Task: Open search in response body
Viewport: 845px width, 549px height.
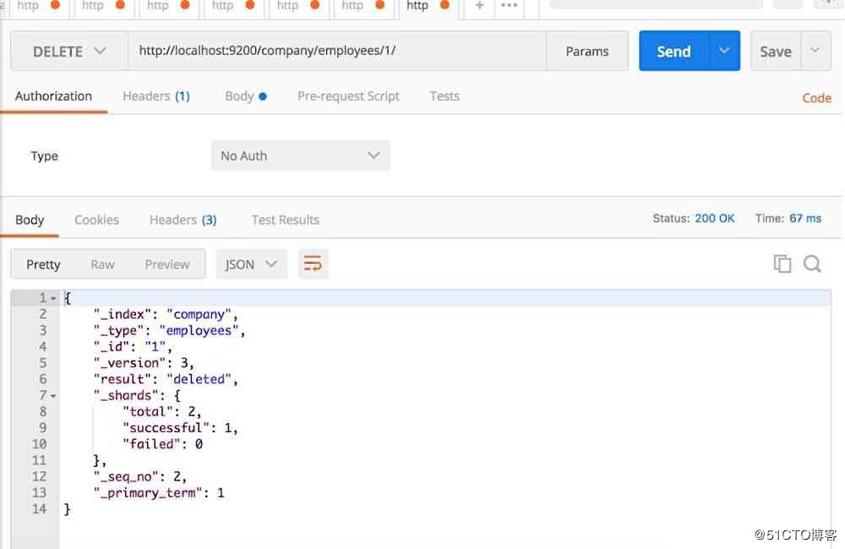Action: click(x=812, y=264)
